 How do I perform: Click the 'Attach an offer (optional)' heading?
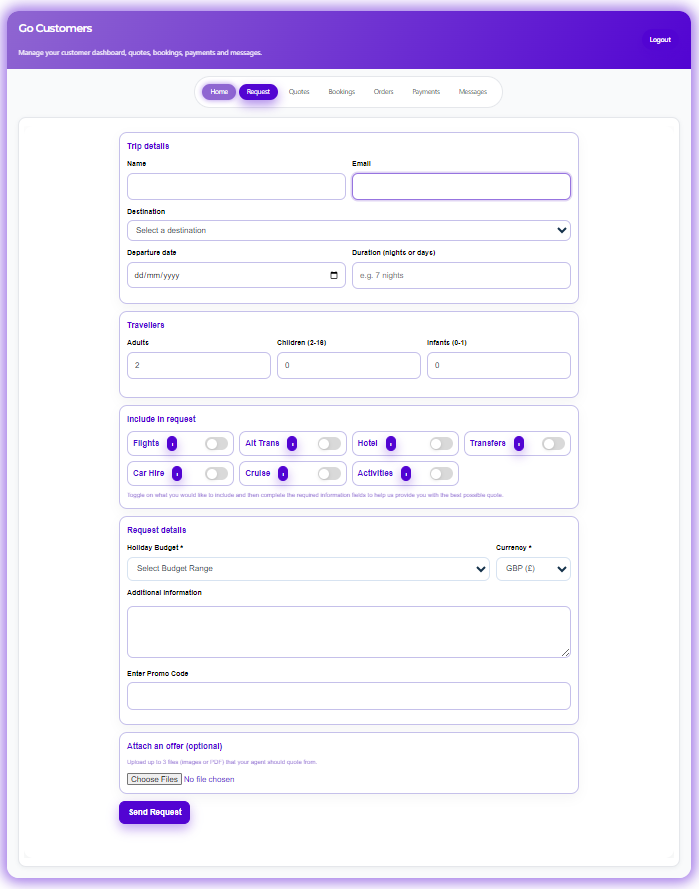[x=175, y=746]
